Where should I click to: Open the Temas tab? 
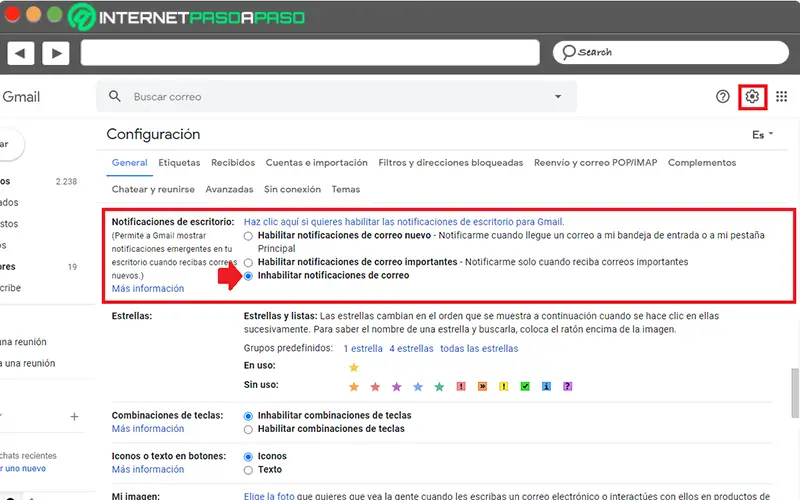pos(346,189)
